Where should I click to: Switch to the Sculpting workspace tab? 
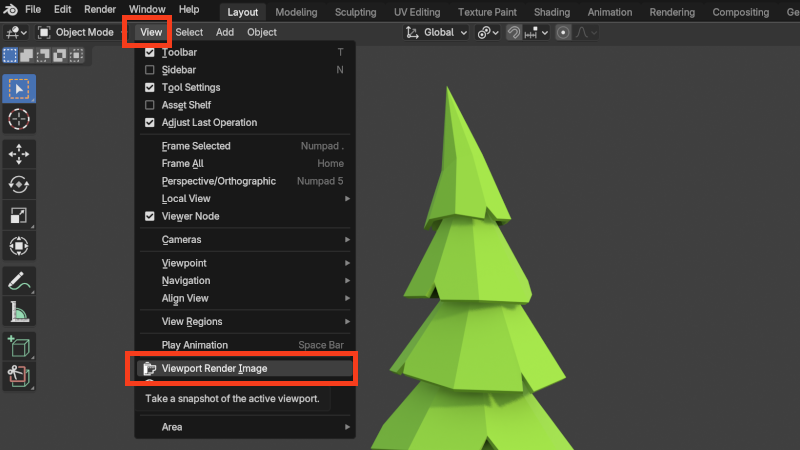[x=357, y=12]
